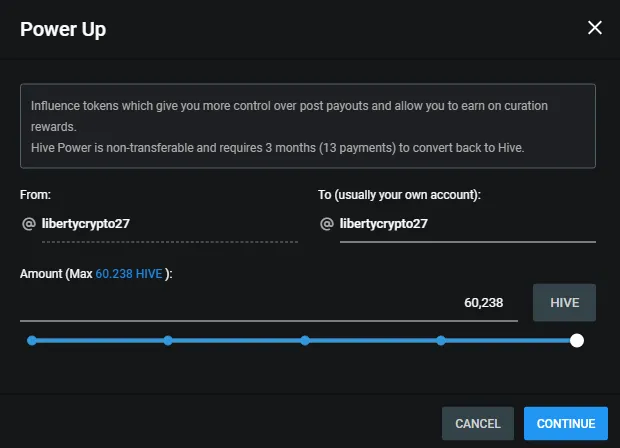Image resolution: width=620 pixels, height=448 pixels.
Task: Edit the To account field libertycrypto27
Action: coord(468,224)
